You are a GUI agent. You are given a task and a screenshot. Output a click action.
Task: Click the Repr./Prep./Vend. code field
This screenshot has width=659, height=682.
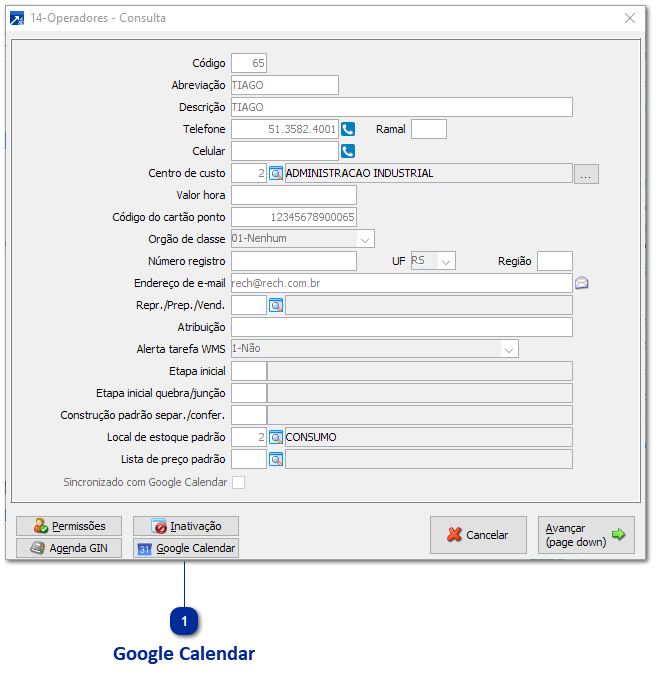coord(249,305)
